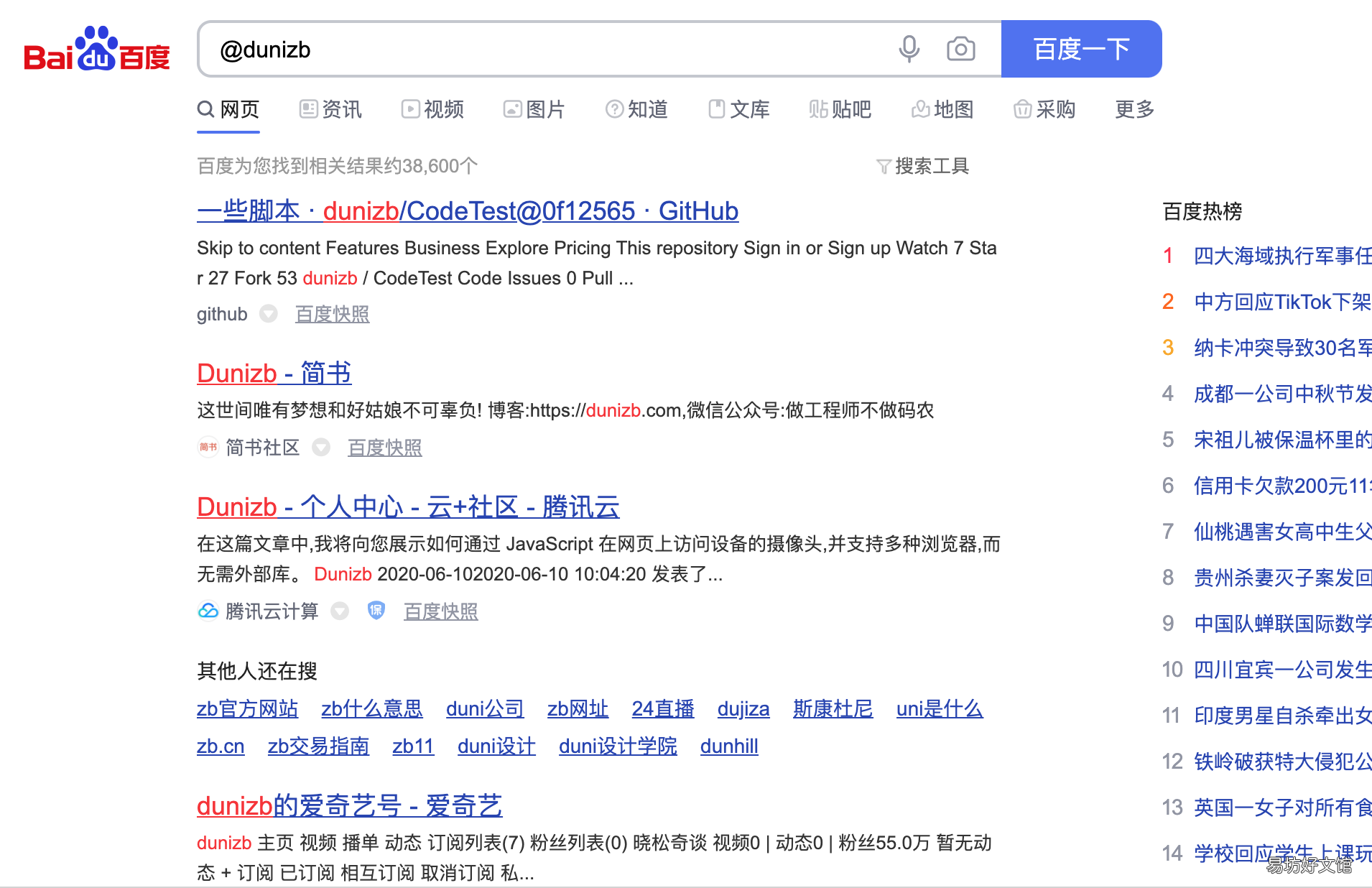Search related term zb.cn
1372x888 pixels.
coord(221,746)
